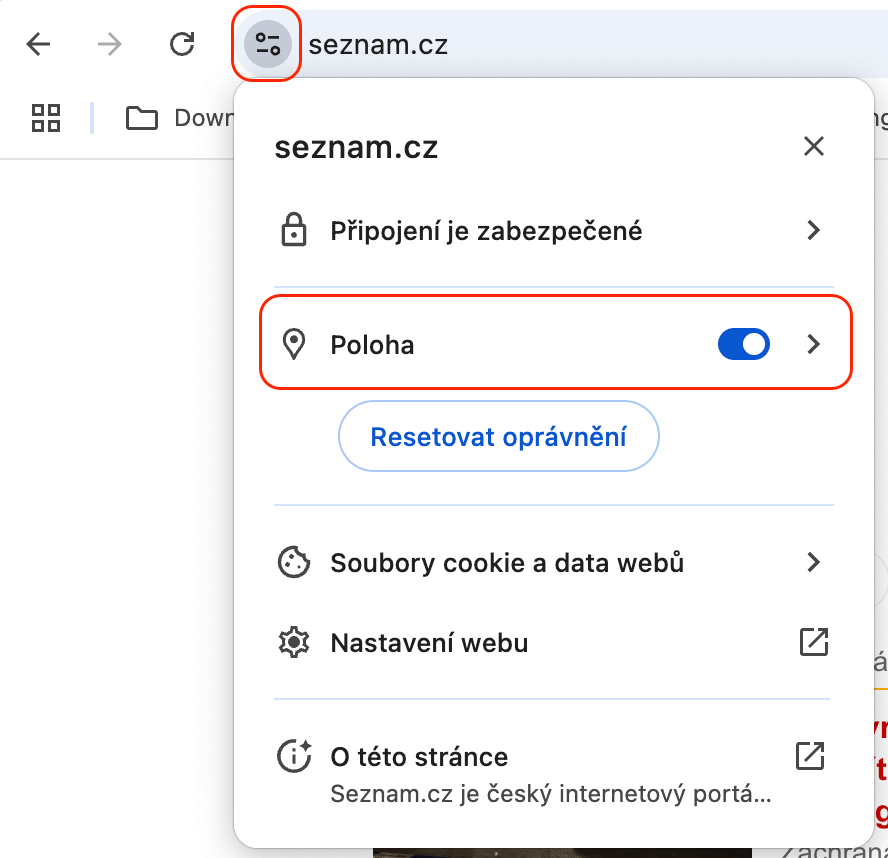Reload the page with refresh icon
Image resolution: width=888 pixels, height=858 pixels.
pyautogui.click(x=182, y=44)
